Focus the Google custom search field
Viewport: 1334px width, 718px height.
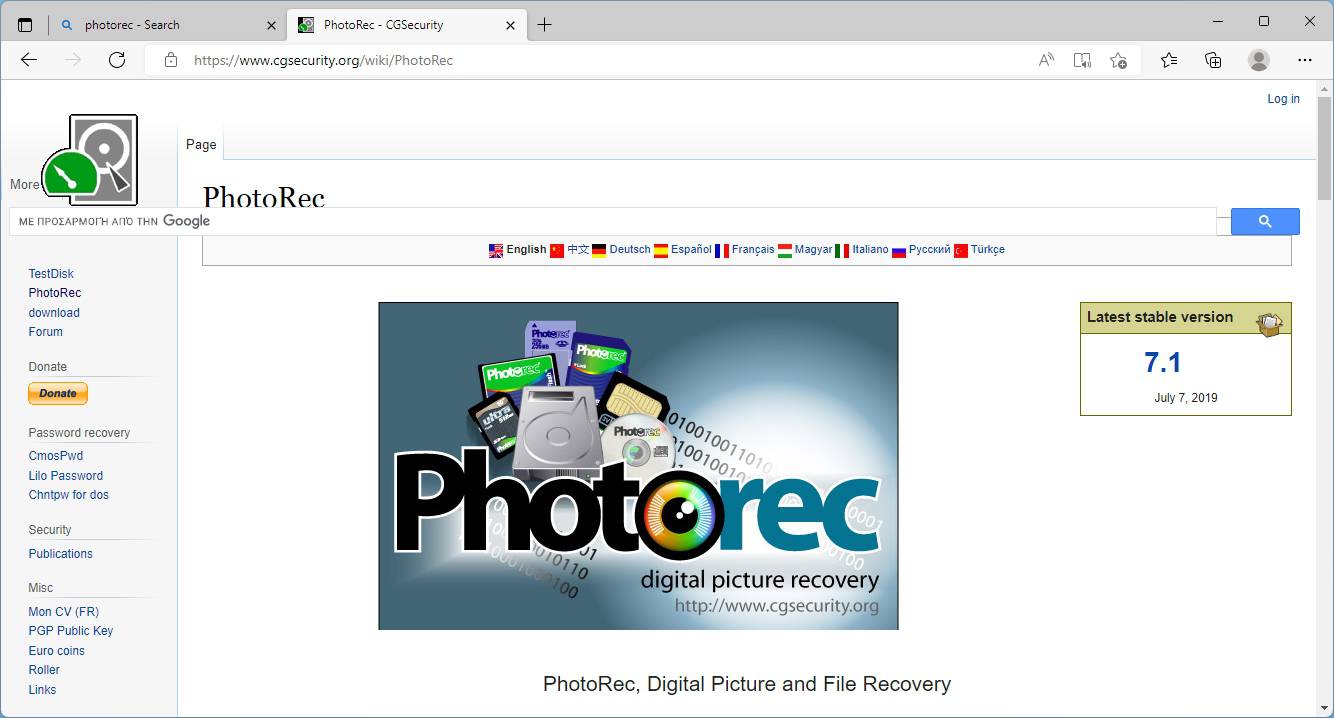click(612, 221)
